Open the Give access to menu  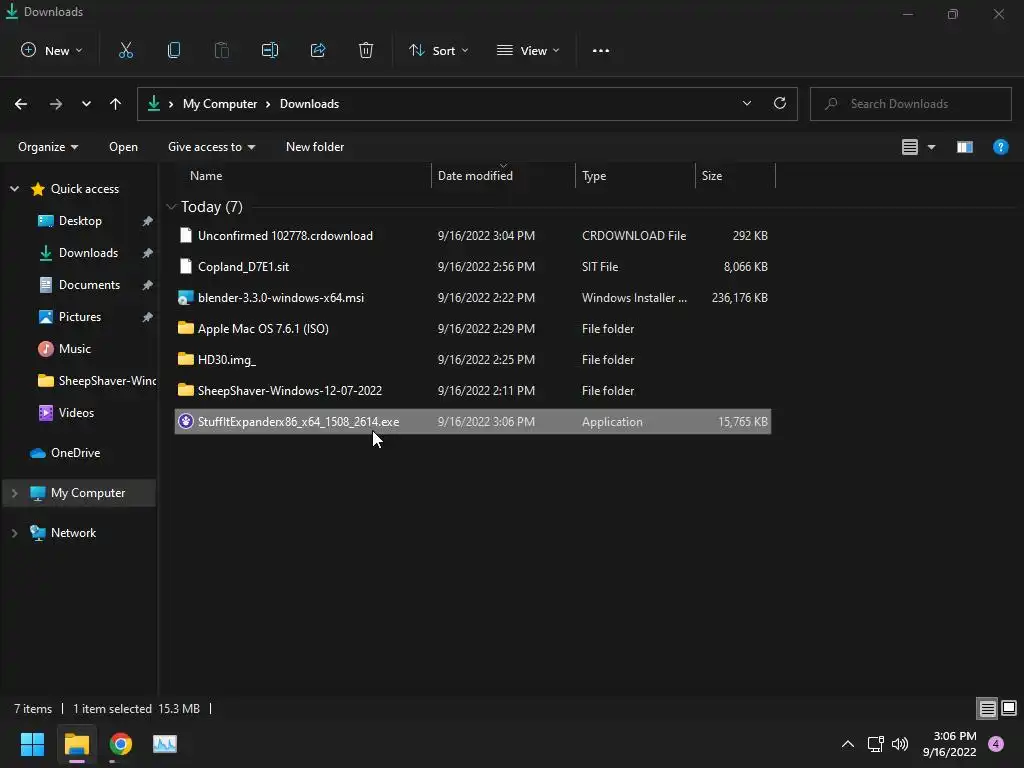click(211, 147)
